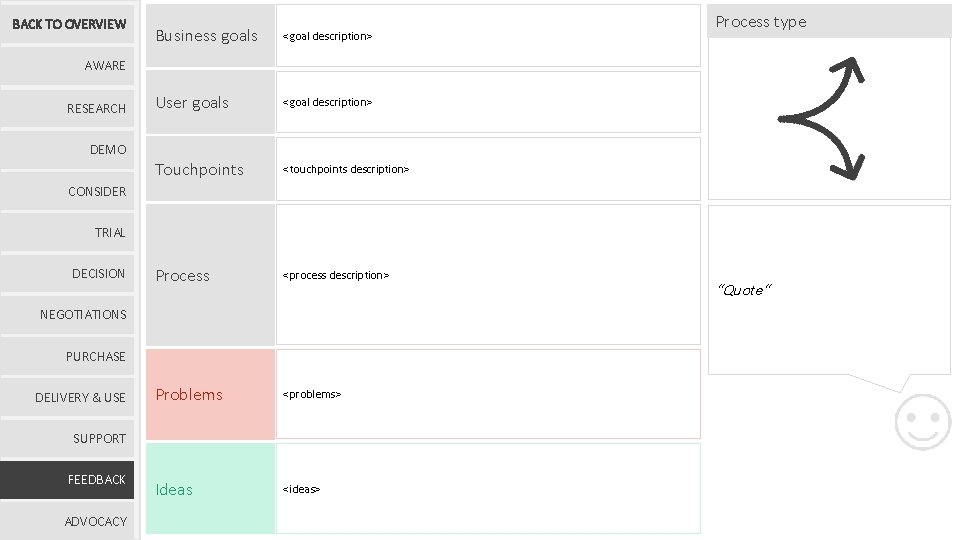Click the Quote speech bubble
Screen dimensions: 960x540
(828, 290)
